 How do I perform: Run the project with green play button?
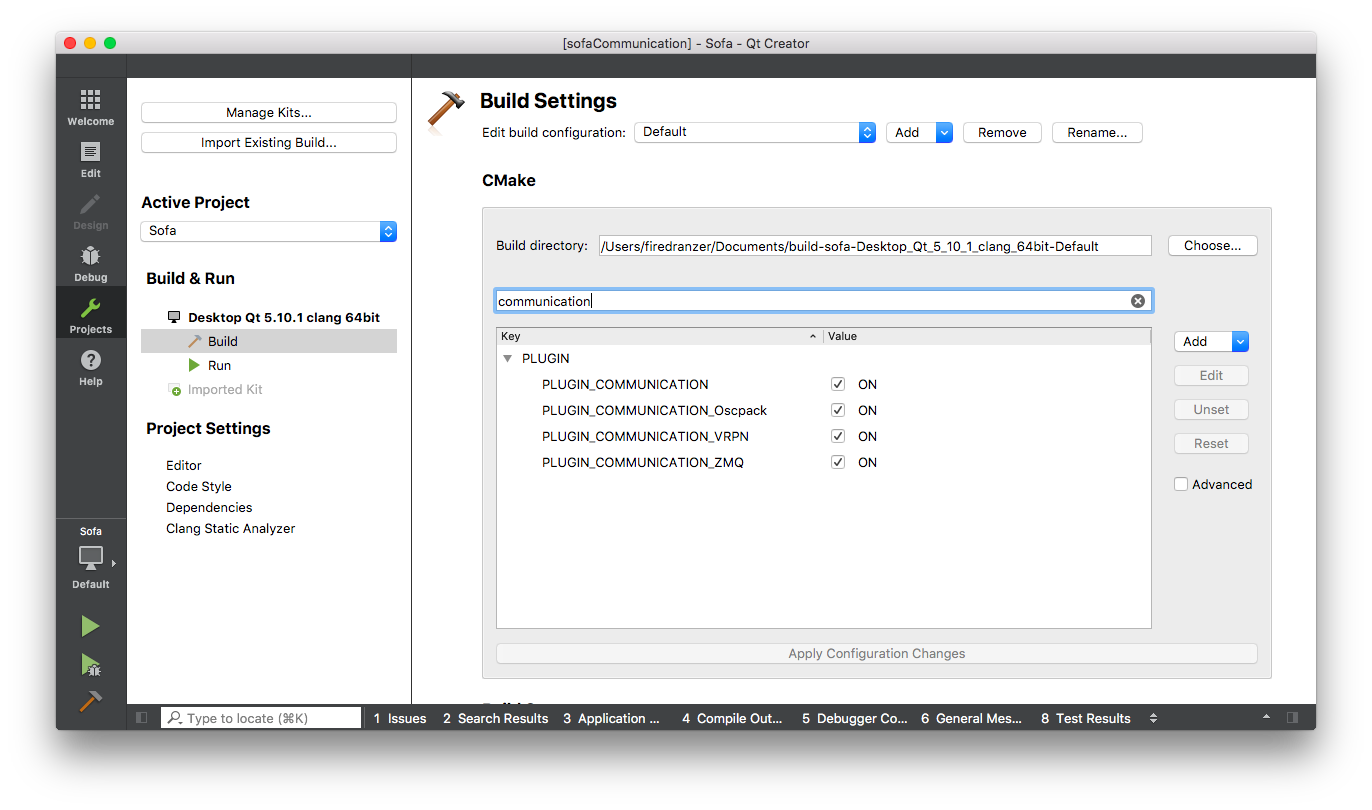[90, 626]
